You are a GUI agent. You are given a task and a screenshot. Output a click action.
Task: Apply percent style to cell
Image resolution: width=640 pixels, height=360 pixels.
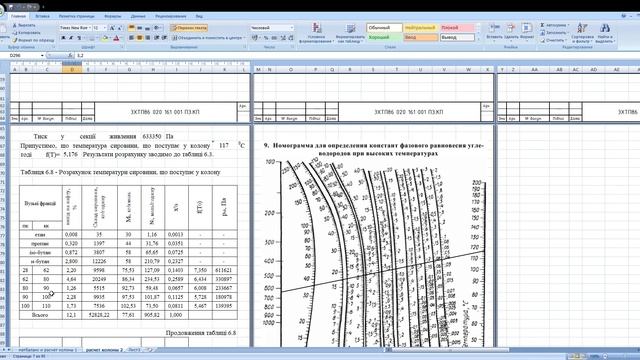(266, 38)
